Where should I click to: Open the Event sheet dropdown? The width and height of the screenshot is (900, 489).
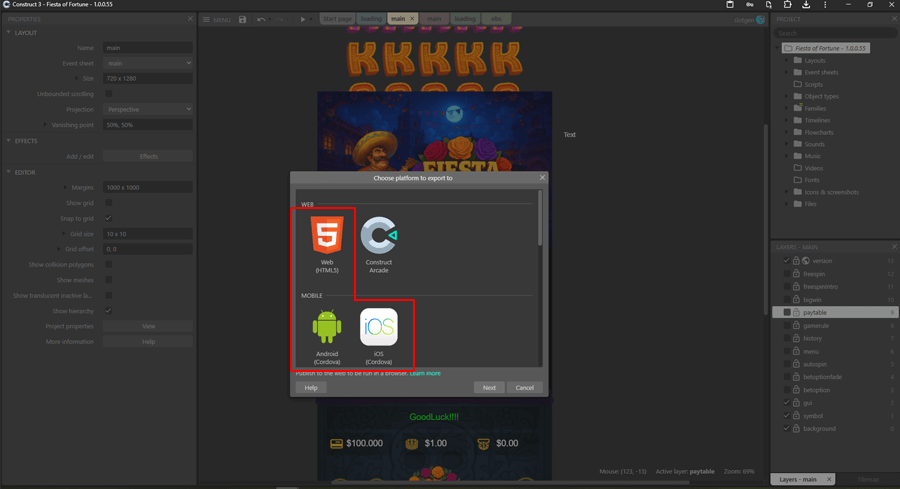[147, 63]
